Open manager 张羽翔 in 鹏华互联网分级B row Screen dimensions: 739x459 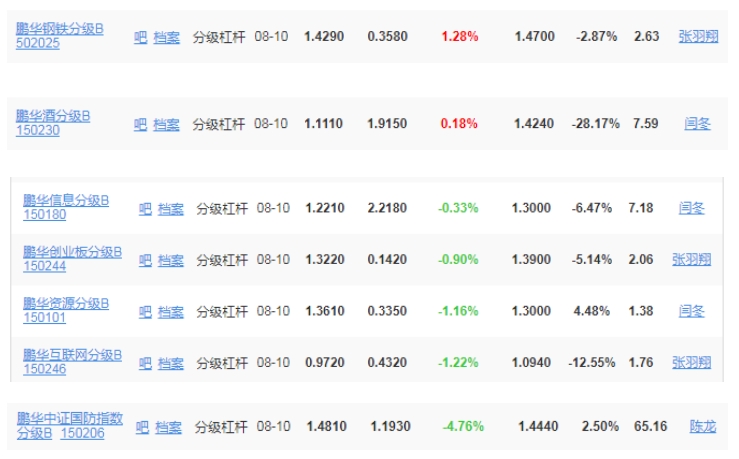[x=691, y=362]
